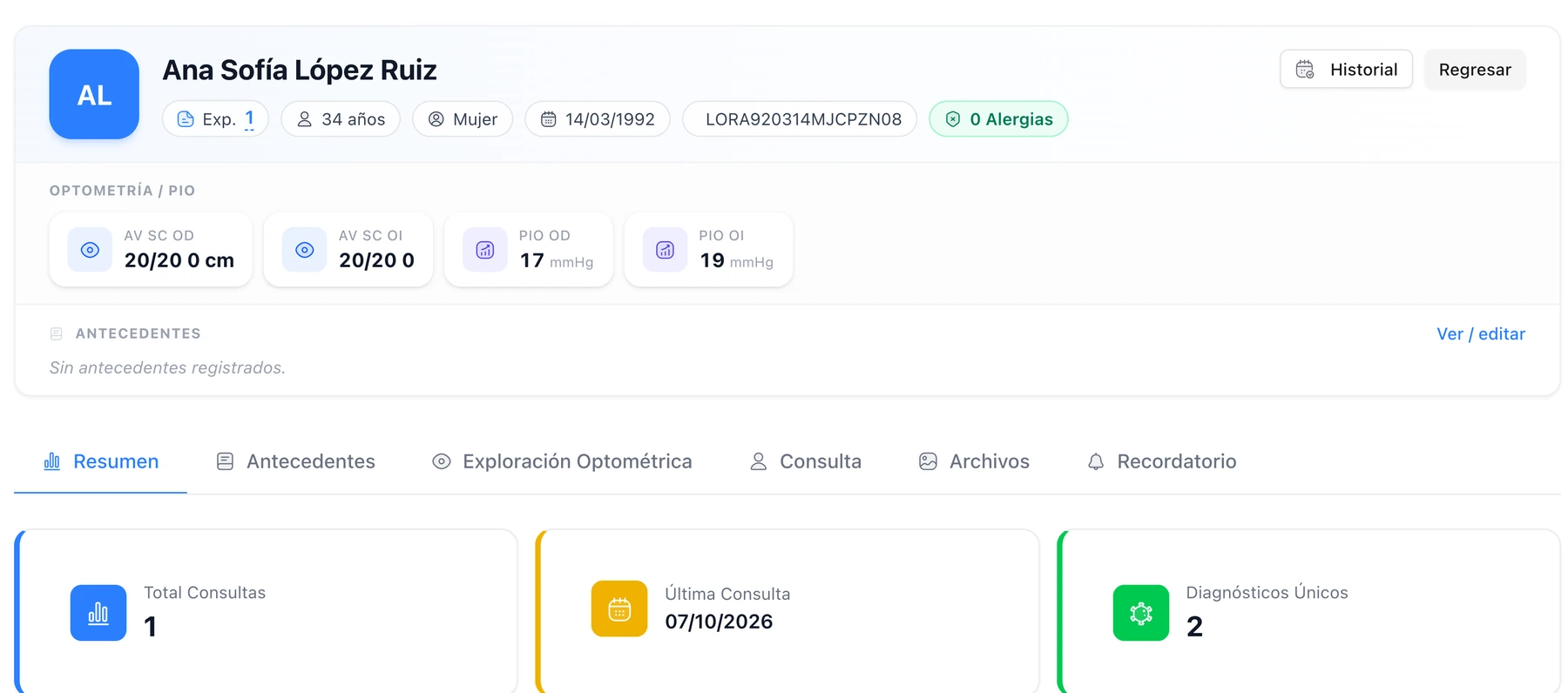
Task: Click the calendar icon beside 14/03/1992
Action: tap(549, 119)
